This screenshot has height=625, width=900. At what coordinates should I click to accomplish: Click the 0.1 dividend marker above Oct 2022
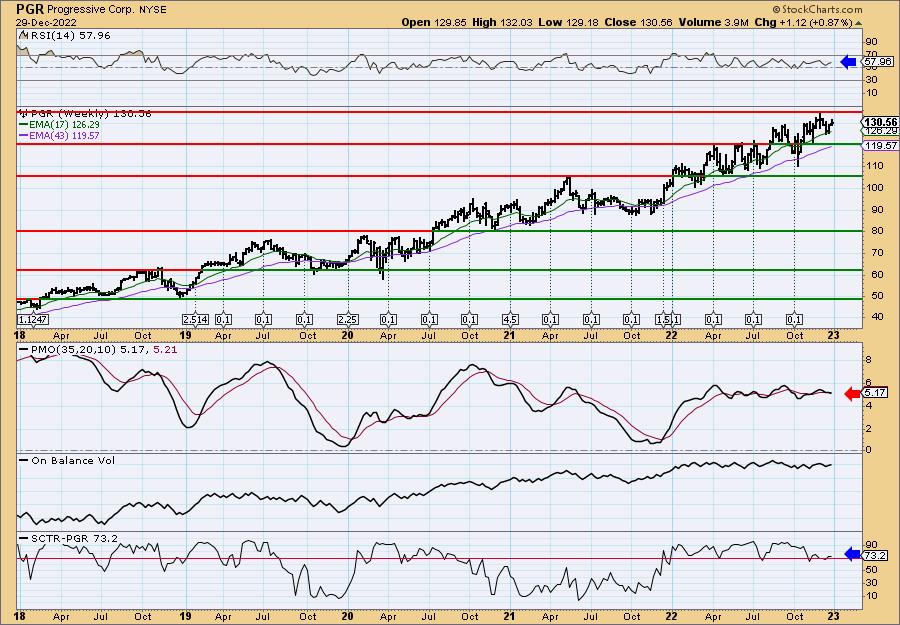794,319
